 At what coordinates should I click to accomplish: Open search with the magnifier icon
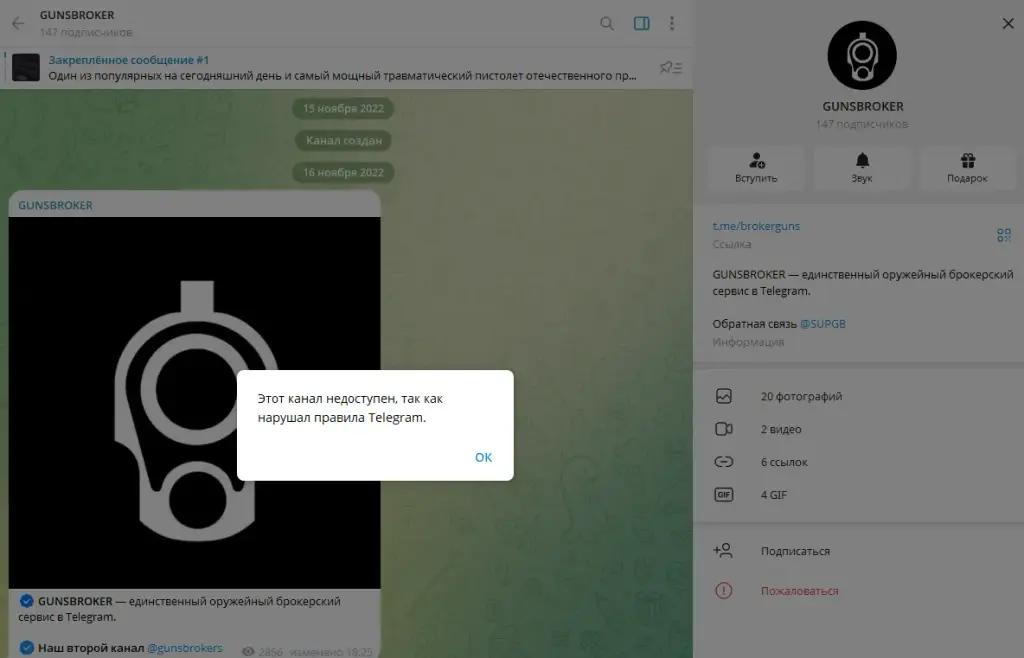607,24
